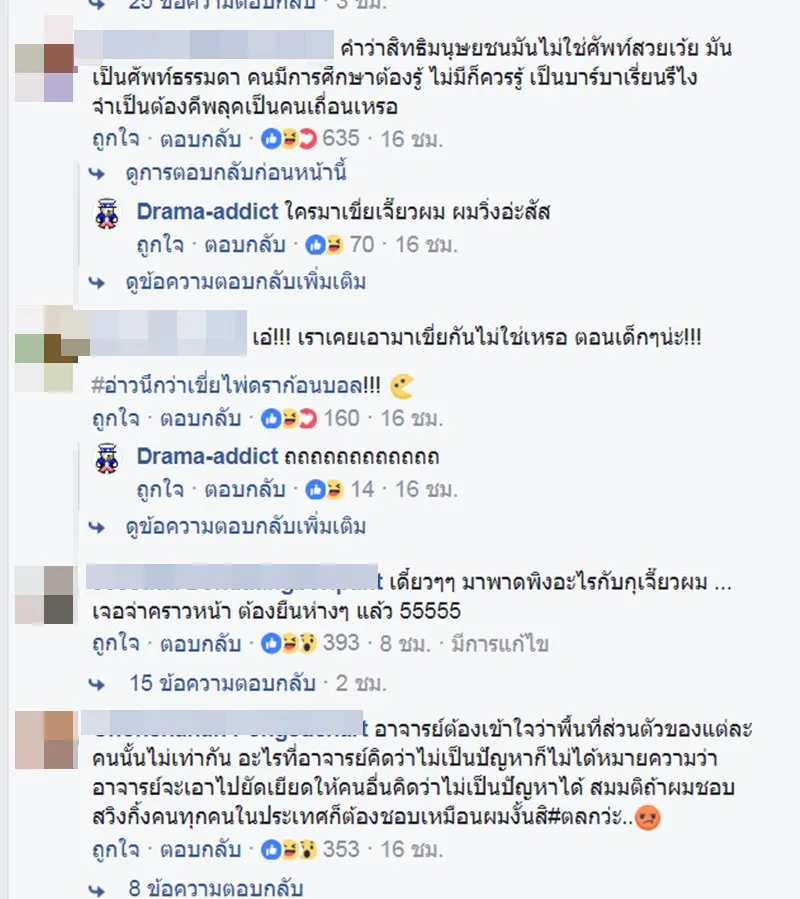Click reaction icons next to 635 count

pos(289,139)
